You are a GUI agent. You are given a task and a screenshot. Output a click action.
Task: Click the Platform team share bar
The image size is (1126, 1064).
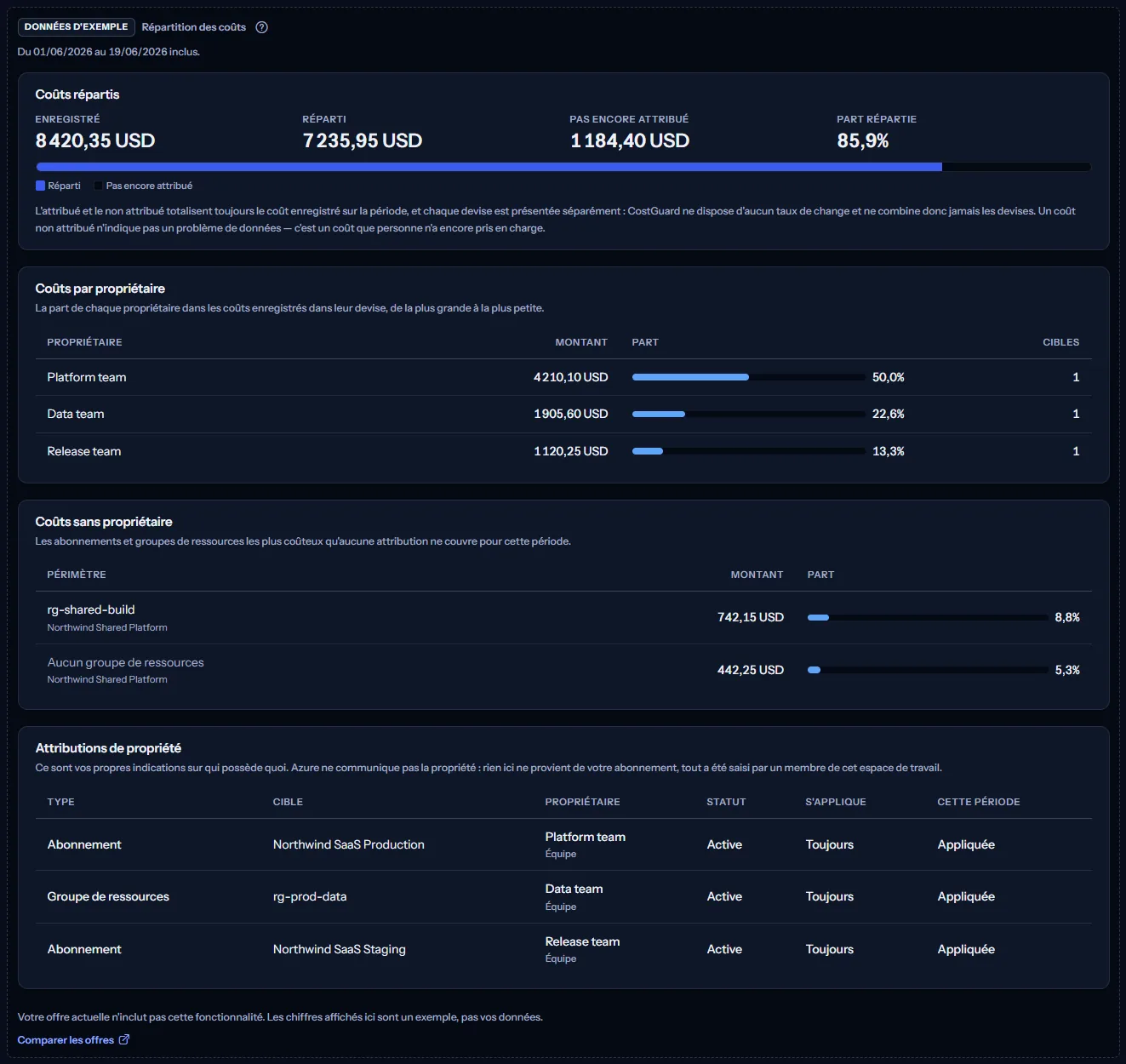[749, 377]
